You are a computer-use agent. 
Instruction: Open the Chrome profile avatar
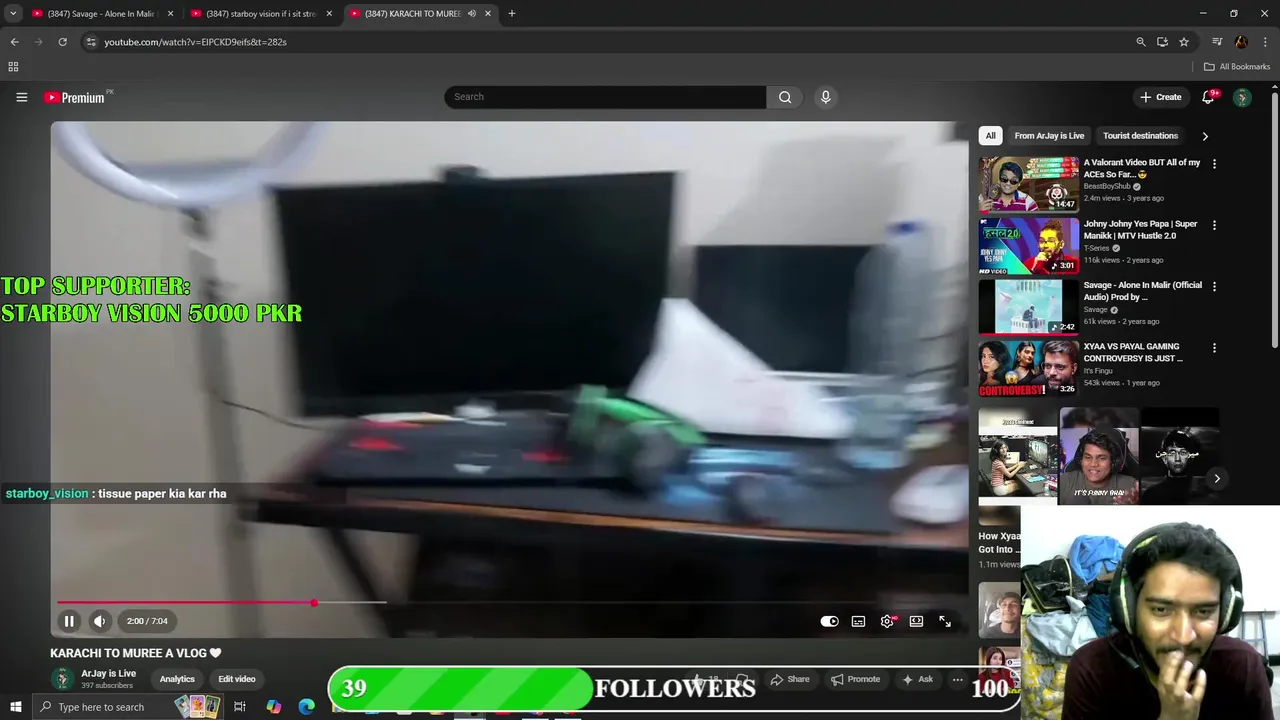tap(1241, 42)
